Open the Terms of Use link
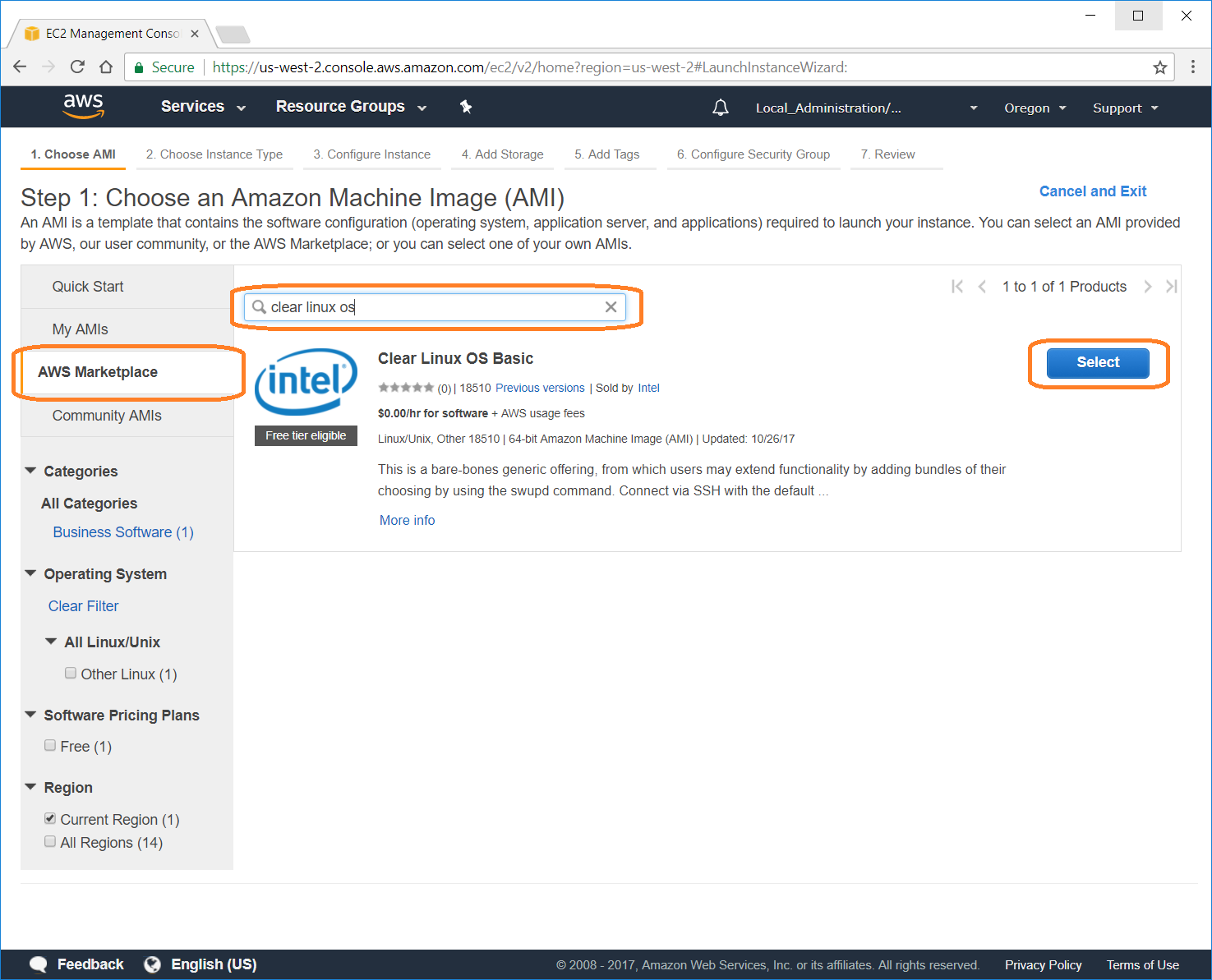The height and width of the screenshot is (980, 1212). [x=1142, y=965]
